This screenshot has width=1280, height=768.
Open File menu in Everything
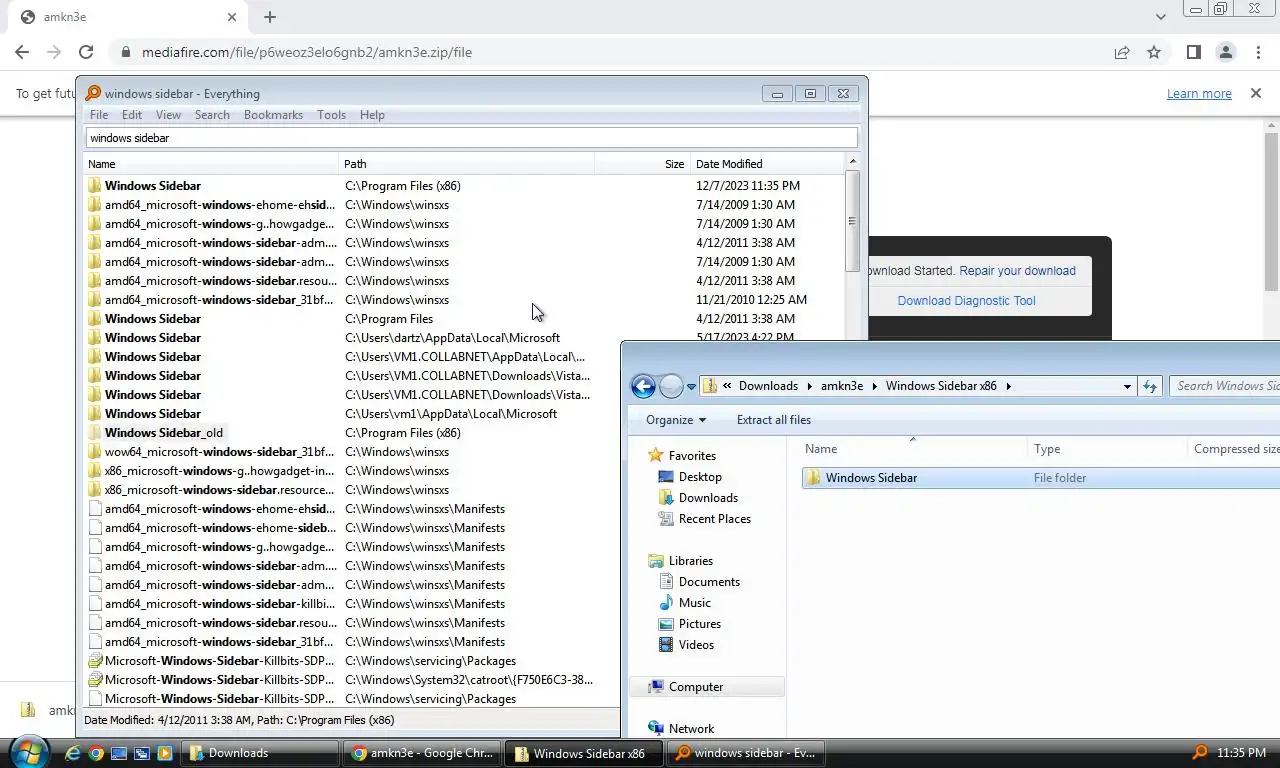coord(99,115)
